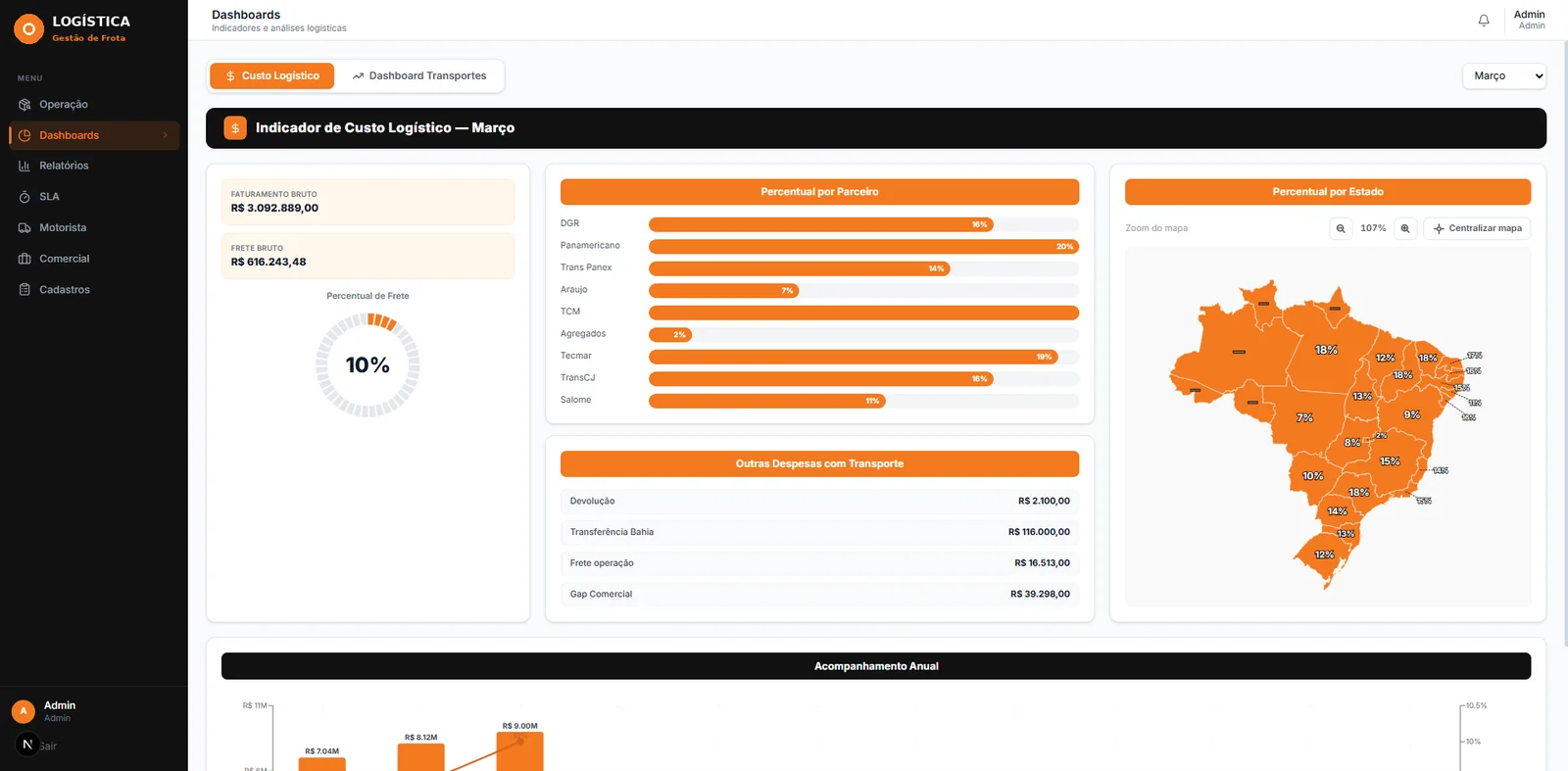Click the map zoom level 107% value

[1373, 228]
